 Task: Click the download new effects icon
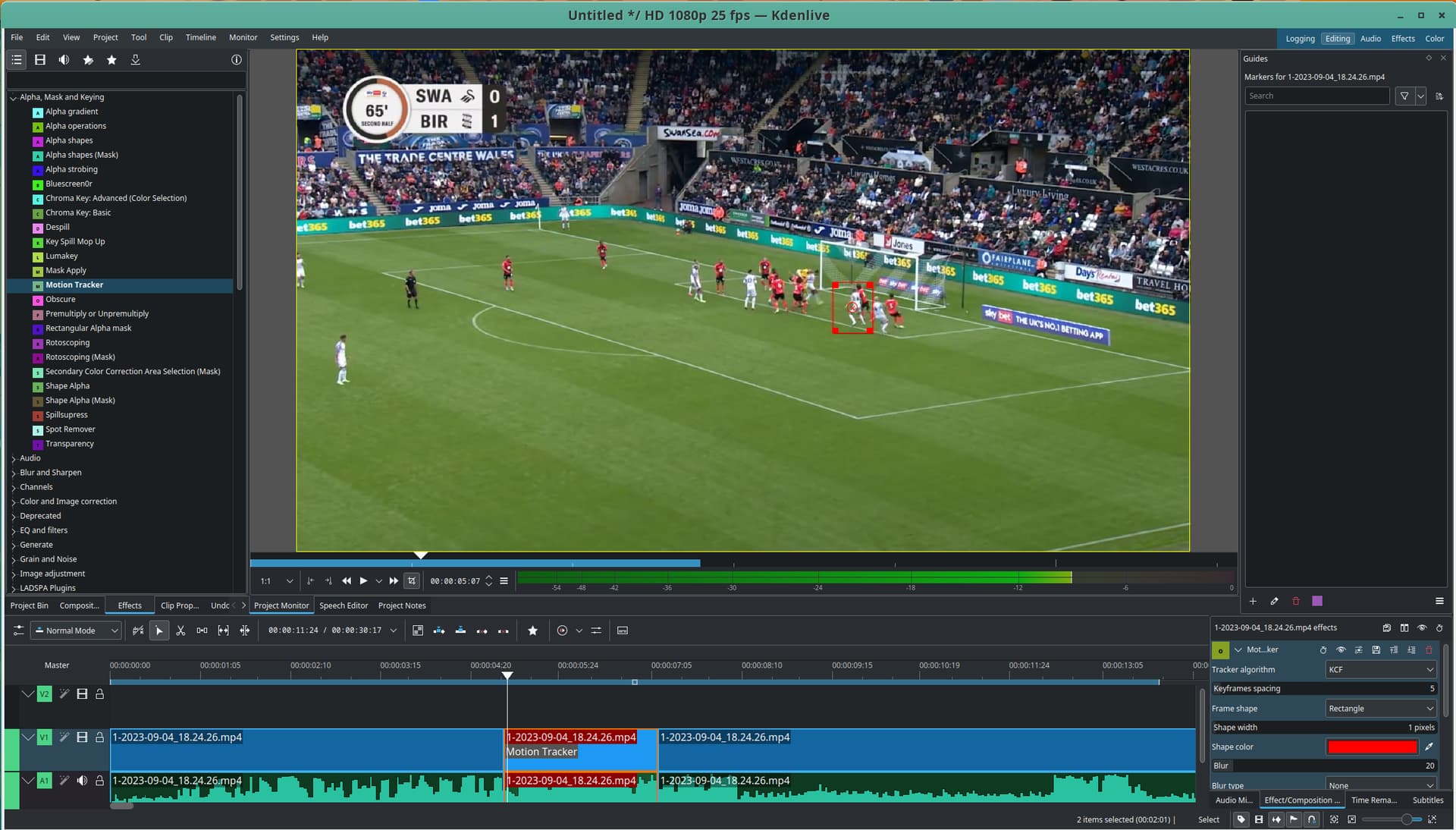pos(136,60)
